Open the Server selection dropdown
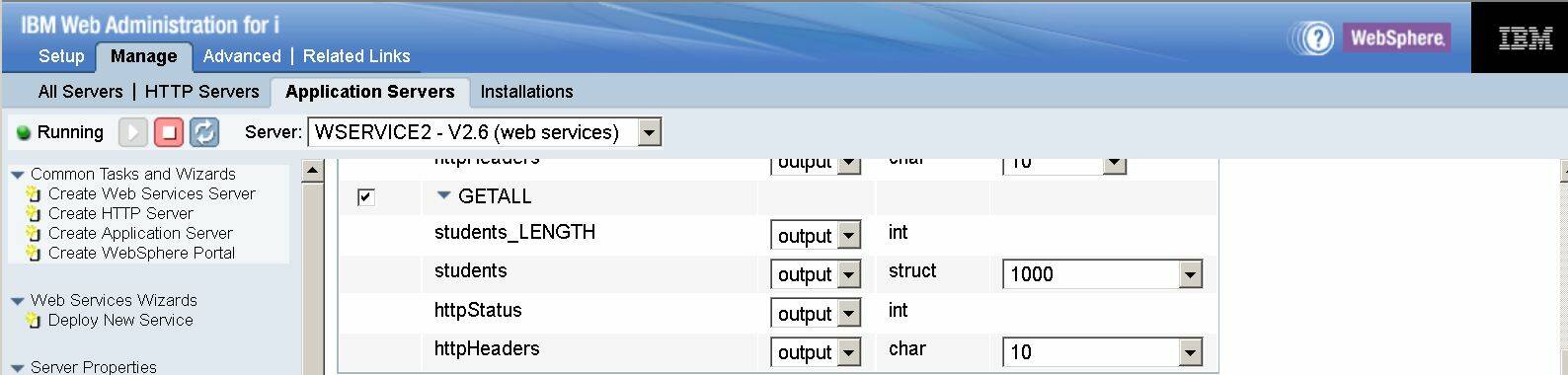 (485, 132)
